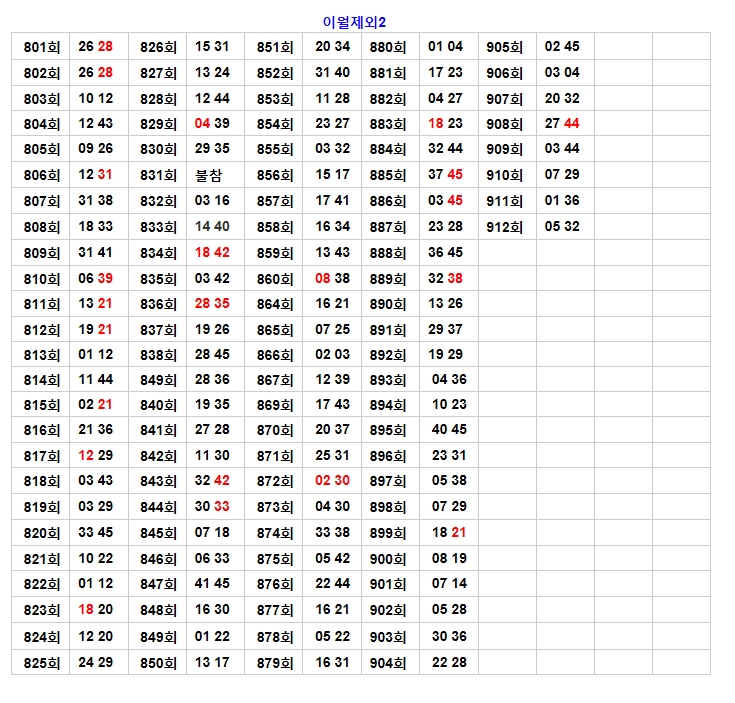Select the 801회 round cell

[x=41, y=47]
